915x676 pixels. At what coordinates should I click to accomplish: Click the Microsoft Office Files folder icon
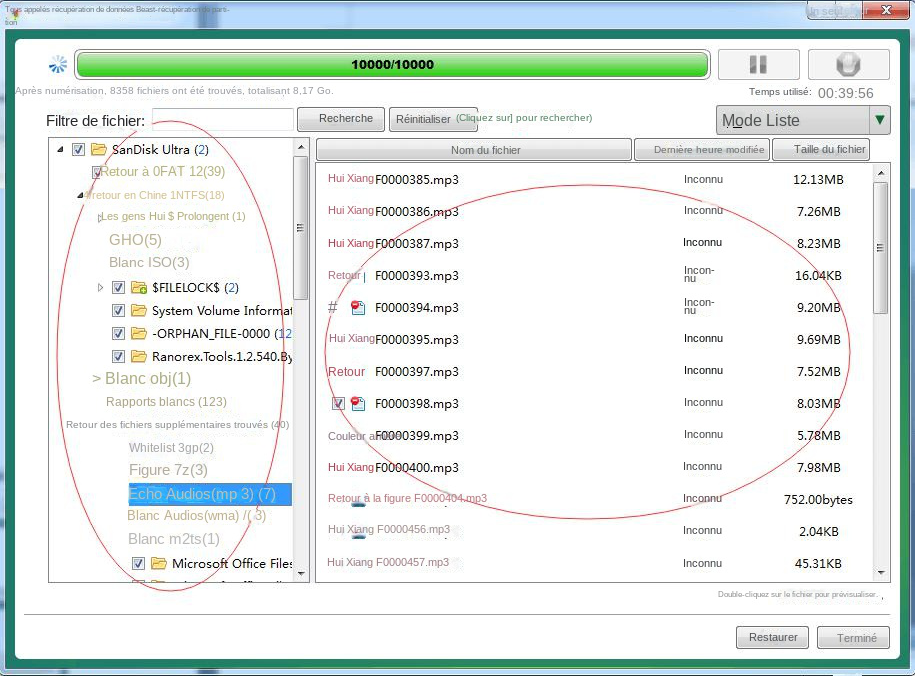click(x=159, y=564)
